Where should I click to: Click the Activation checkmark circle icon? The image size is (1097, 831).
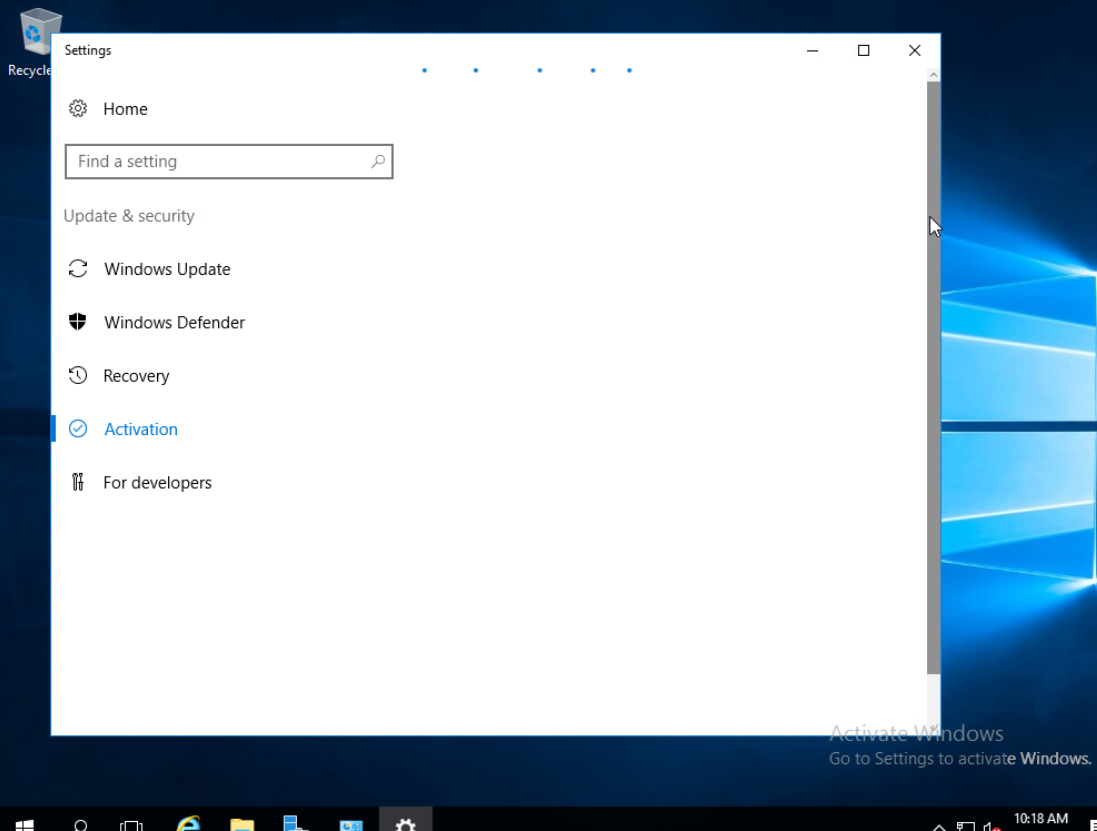point(78,429)
